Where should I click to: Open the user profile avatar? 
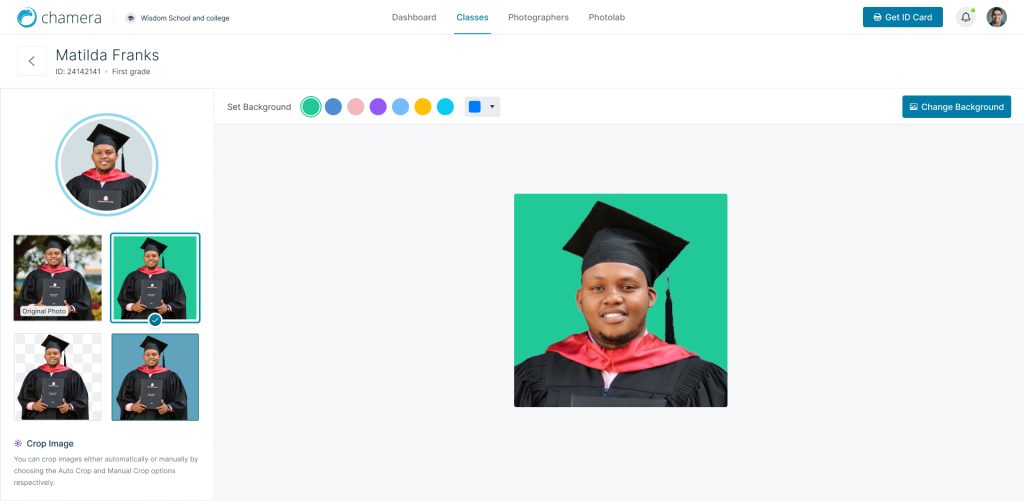pos(997,18)
